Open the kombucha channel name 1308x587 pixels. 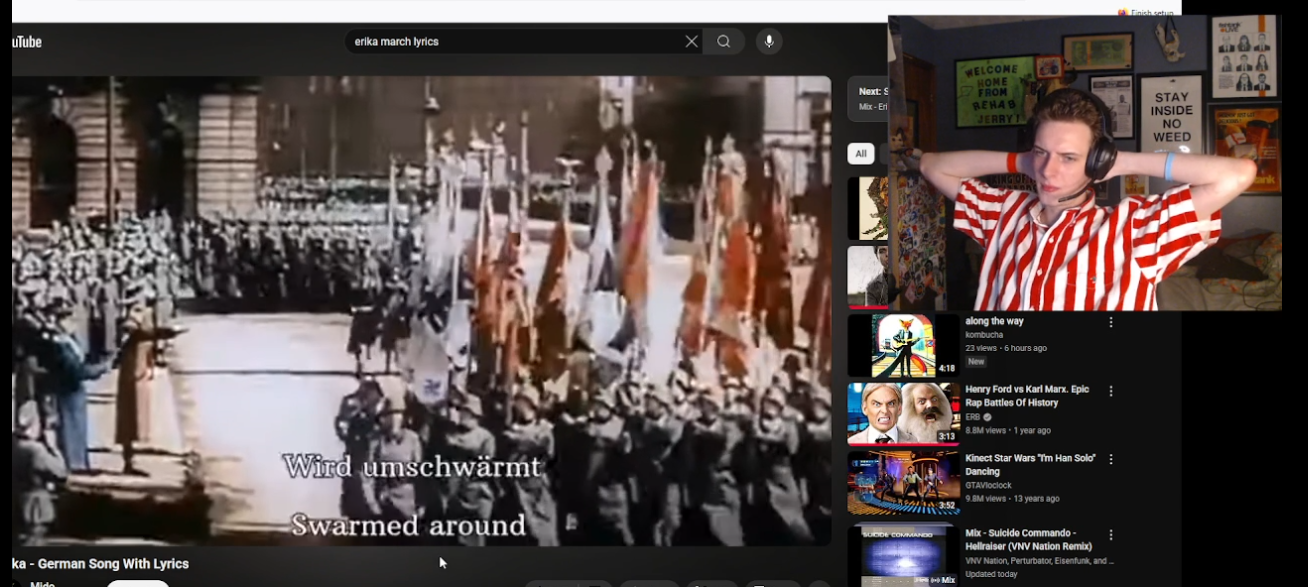click(984, 335)
